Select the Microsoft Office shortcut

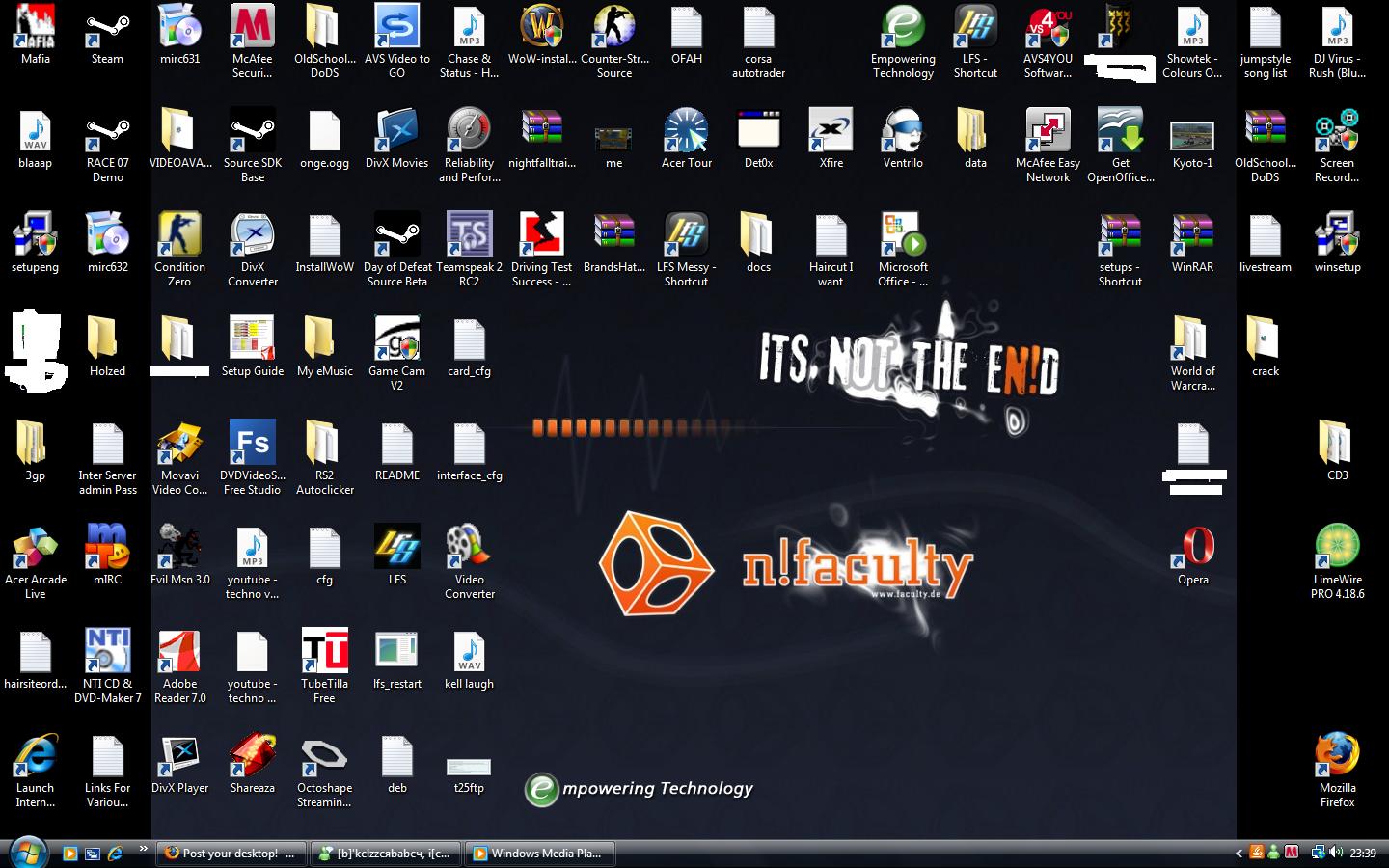click(903, 250)
